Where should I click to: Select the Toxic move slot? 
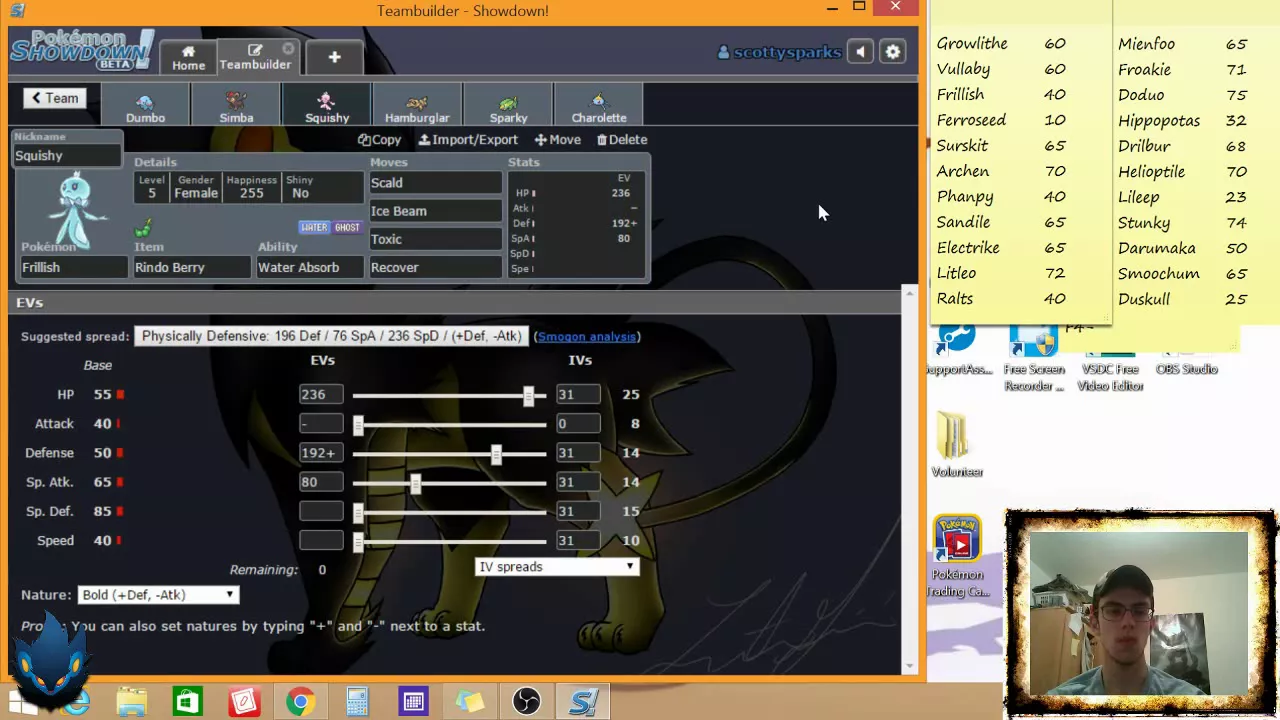coord(435,239)
